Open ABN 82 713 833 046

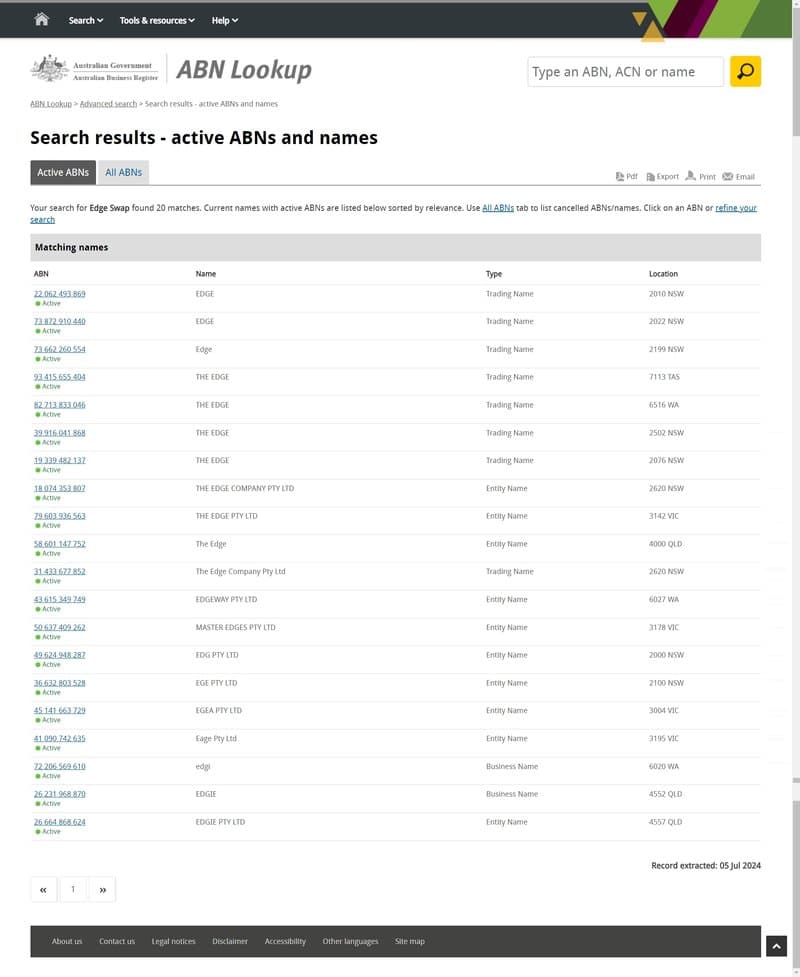[60, 405]
